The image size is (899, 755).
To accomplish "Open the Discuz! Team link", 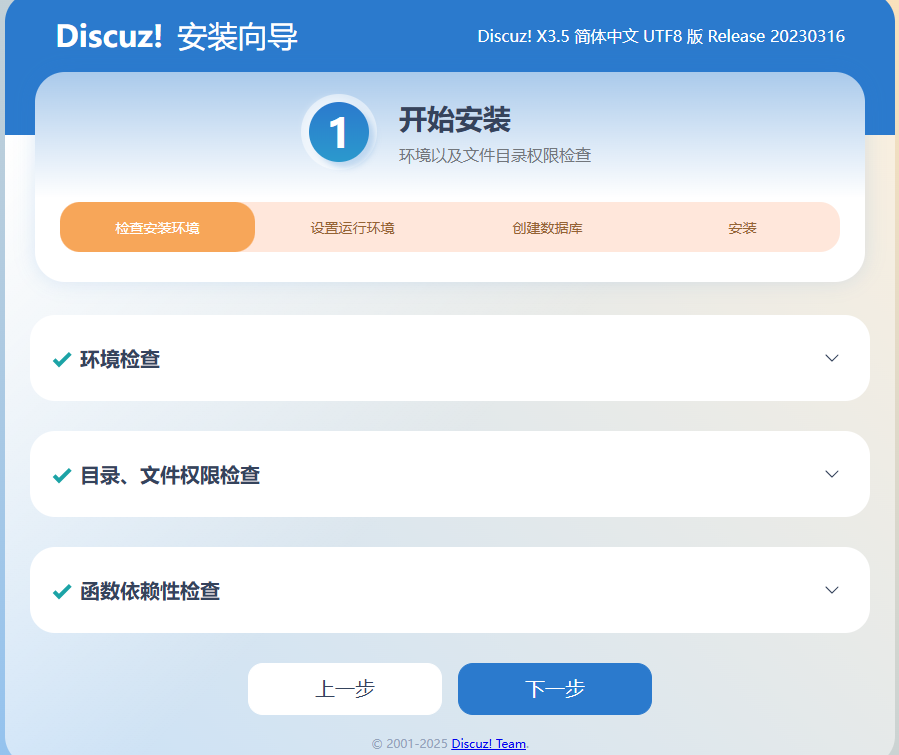I will pos(488,744).
